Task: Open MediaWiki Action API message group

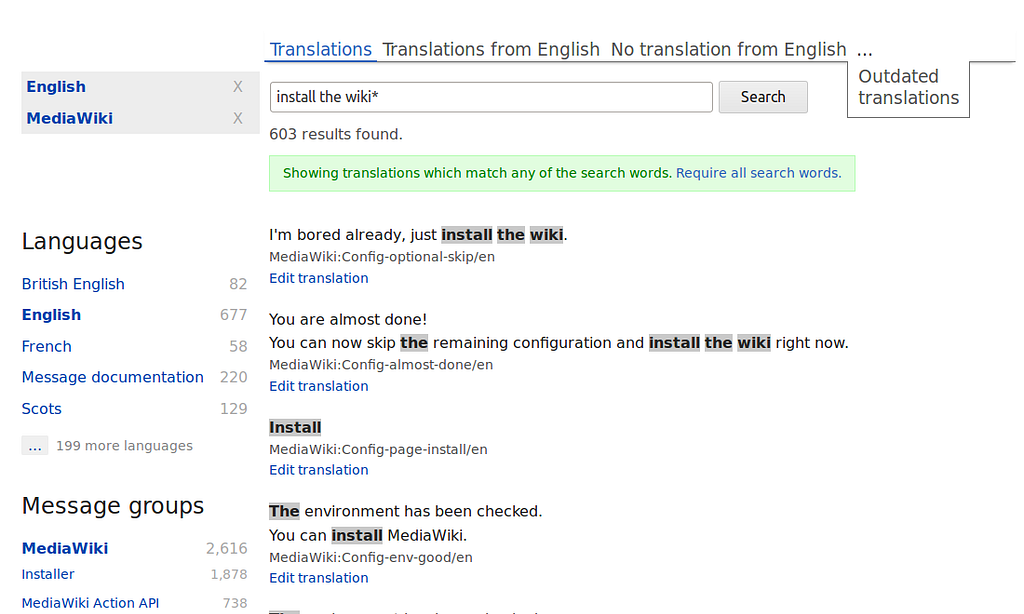Action: coord(90,603)
